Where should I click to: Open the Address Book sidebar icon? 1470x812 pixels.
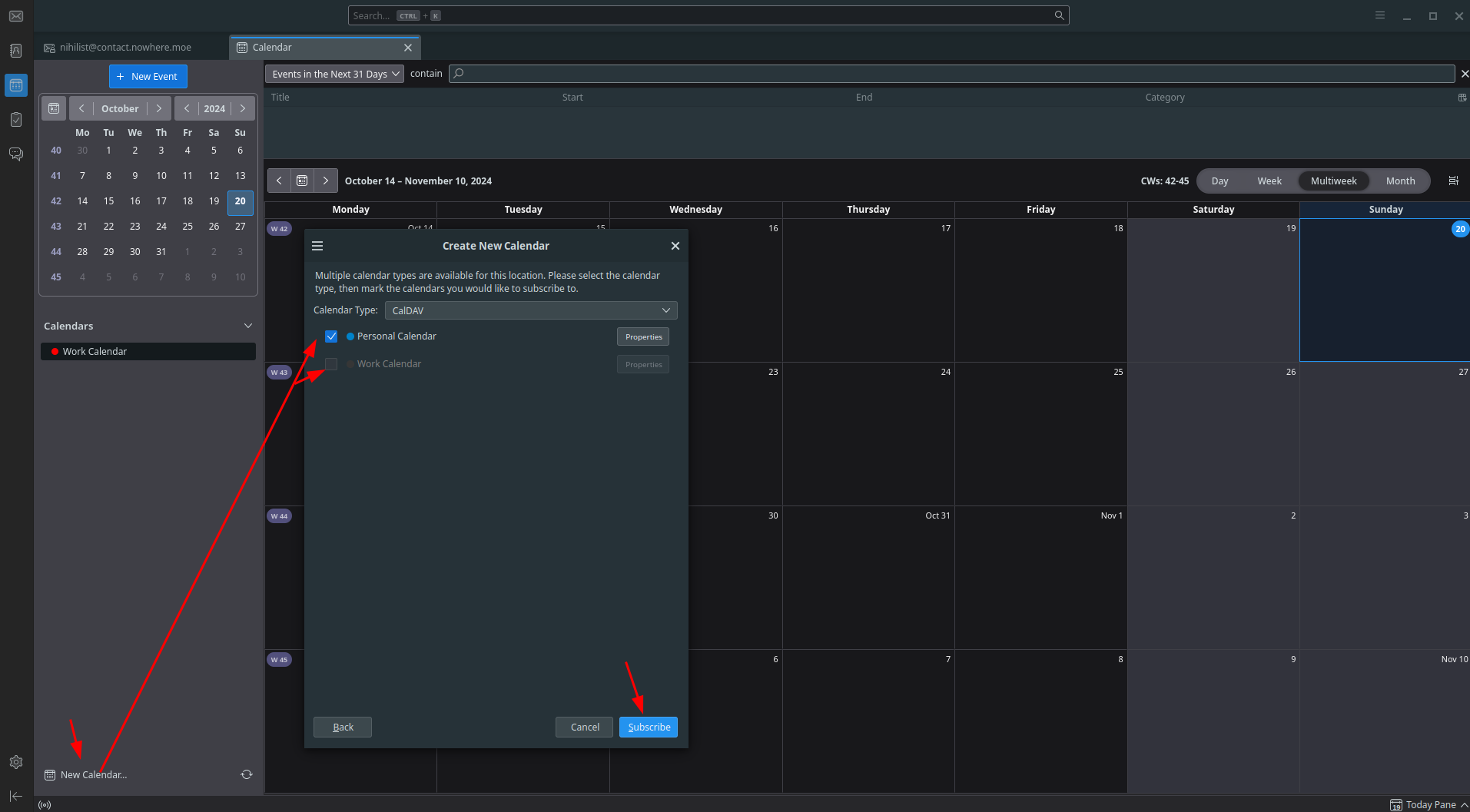[x=16, y=51]
